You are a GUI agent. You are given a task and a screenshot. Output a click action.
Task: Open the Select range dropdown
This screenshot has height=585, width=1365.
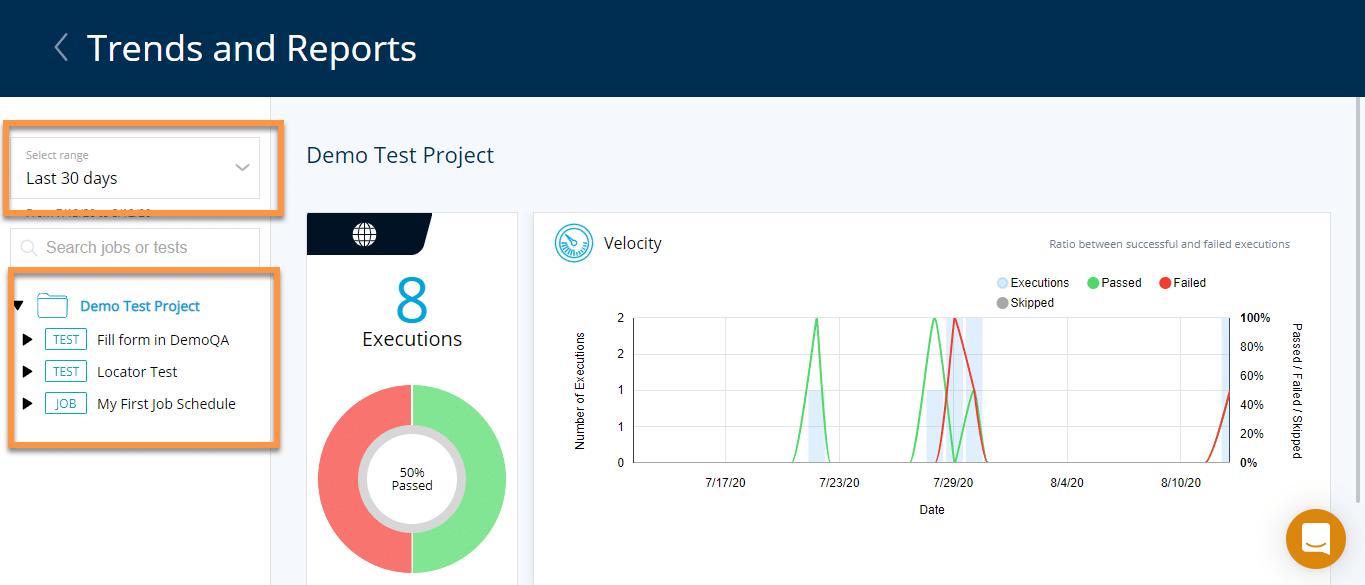point(135,168)
